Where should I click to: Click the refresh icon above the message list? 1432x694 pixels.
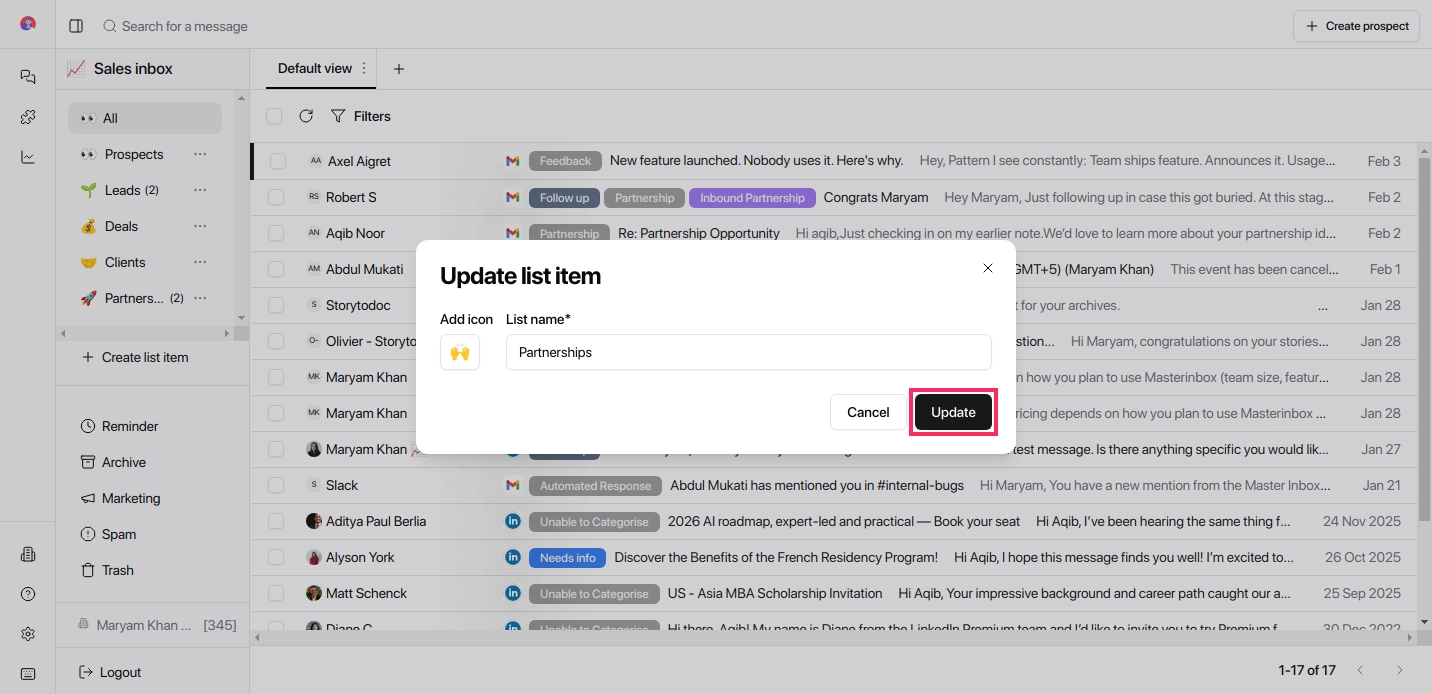306,116
